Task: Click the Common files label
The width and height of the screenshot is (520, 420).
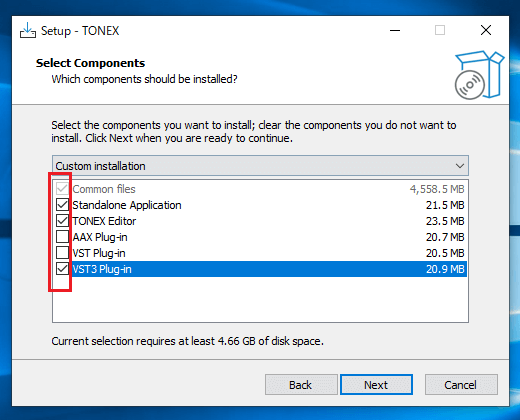Action: pyautogui.click(x=104, y=189)
